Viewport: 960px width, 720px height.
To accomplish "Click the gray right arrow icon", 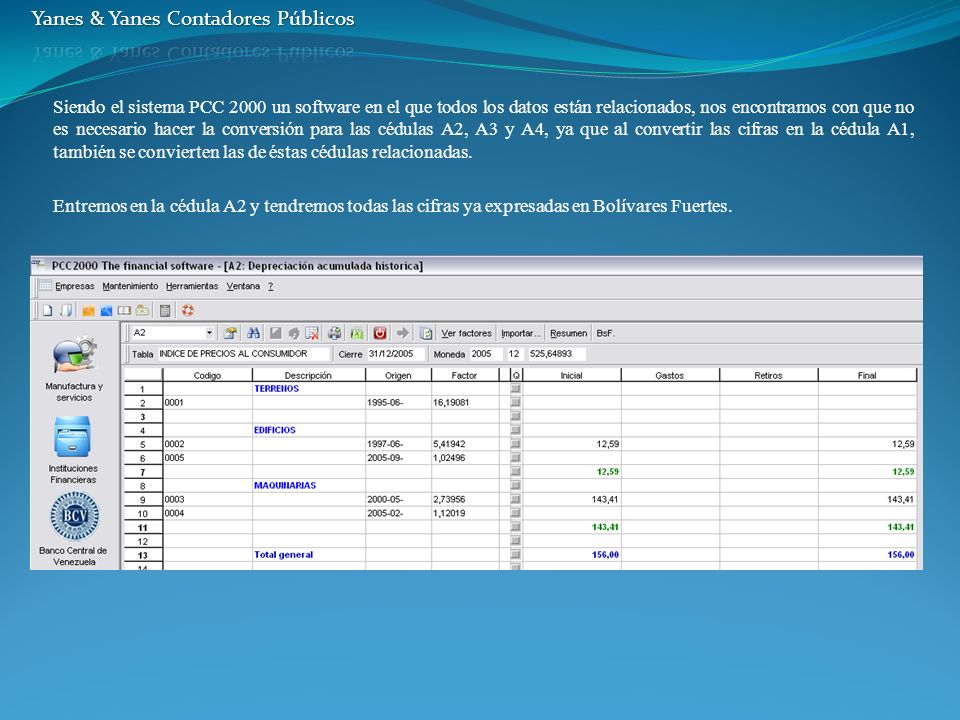I will (x=403, y=332).
